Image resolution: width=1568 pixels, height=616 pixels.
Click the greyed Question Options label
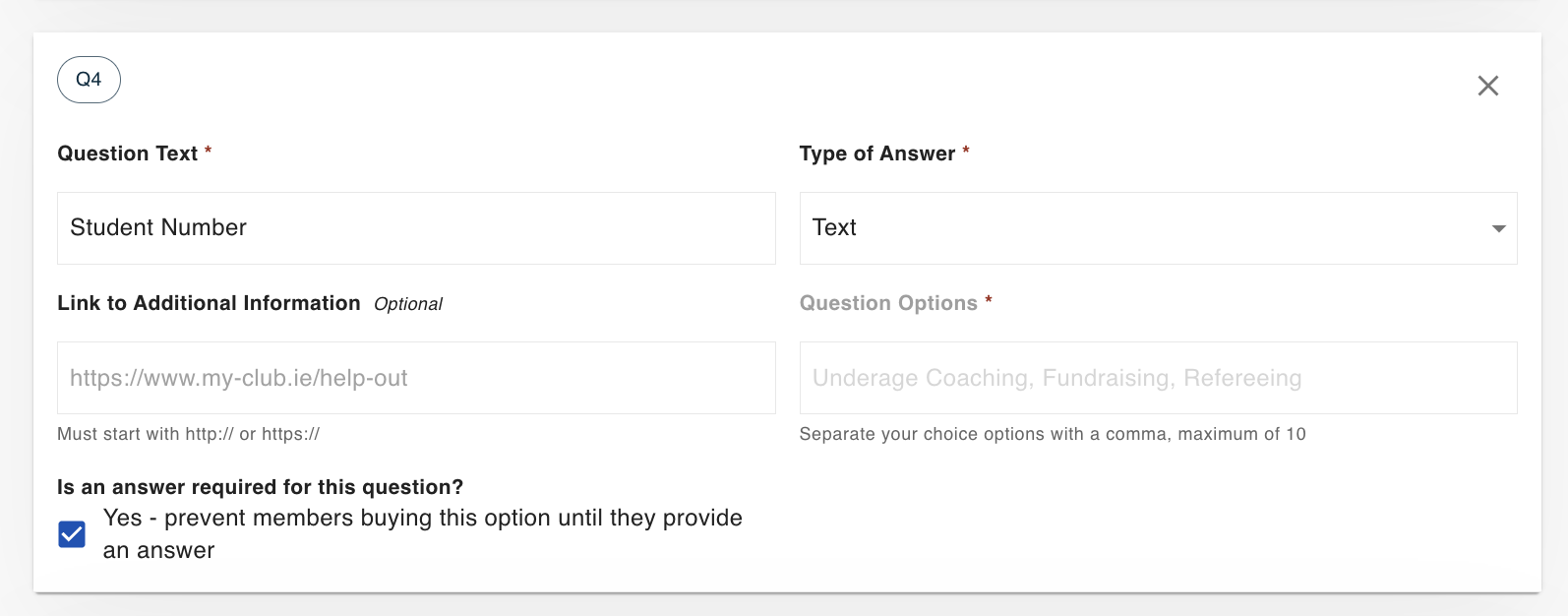888,303
